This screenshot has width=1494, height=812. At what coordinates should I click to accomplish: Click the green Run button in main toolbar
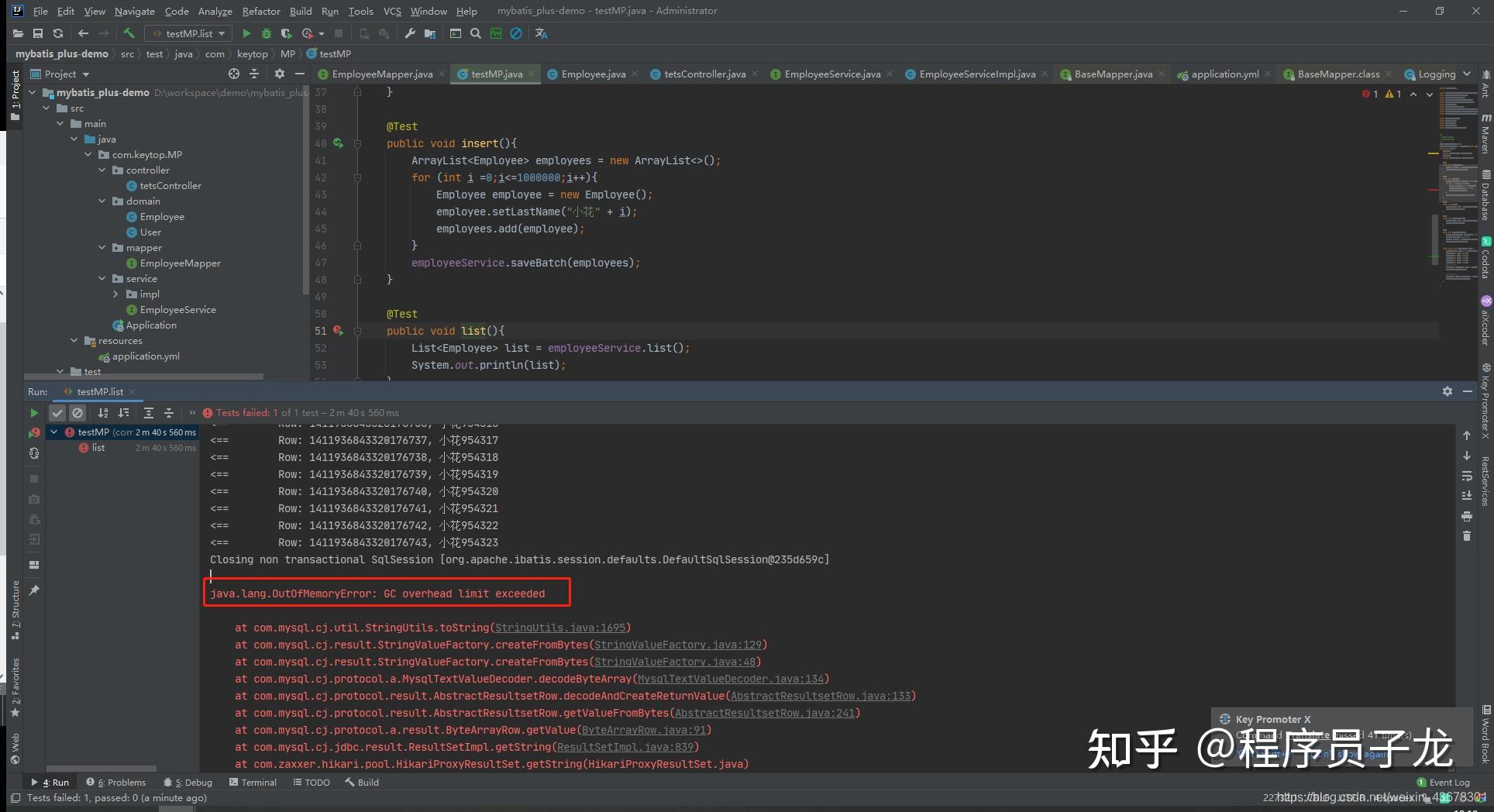(246, 33)
